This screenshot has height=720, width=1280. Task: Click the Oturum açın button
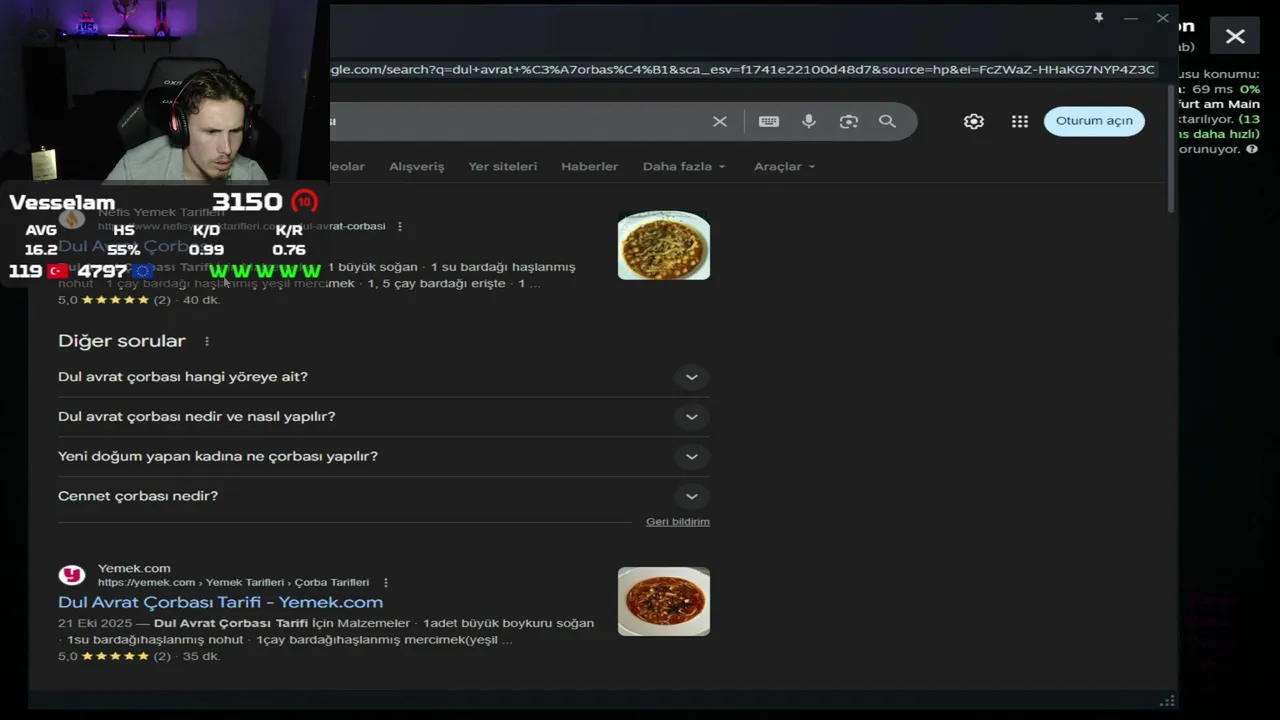pyautogui.click(x=1094, y=121)
